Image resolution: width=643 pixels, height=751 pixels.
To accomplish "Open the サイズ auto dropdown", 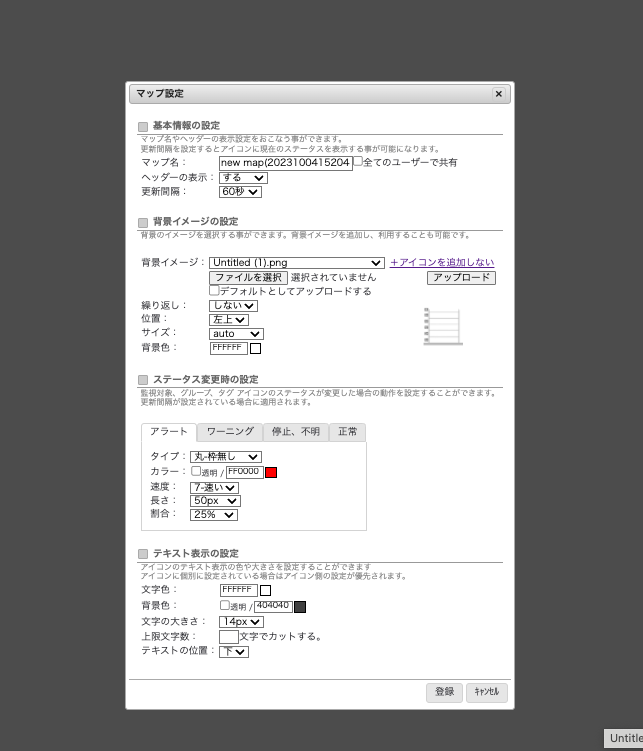I will coord(237,334).
